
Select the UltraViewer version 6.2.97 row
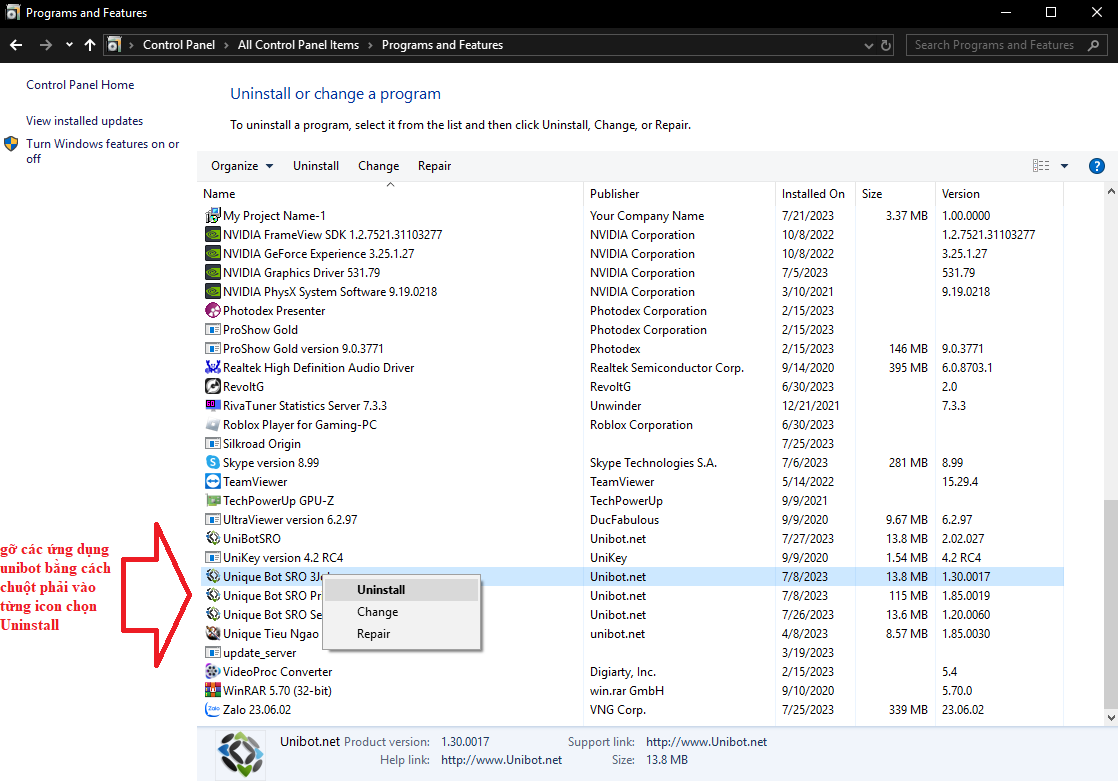(632, 520)
